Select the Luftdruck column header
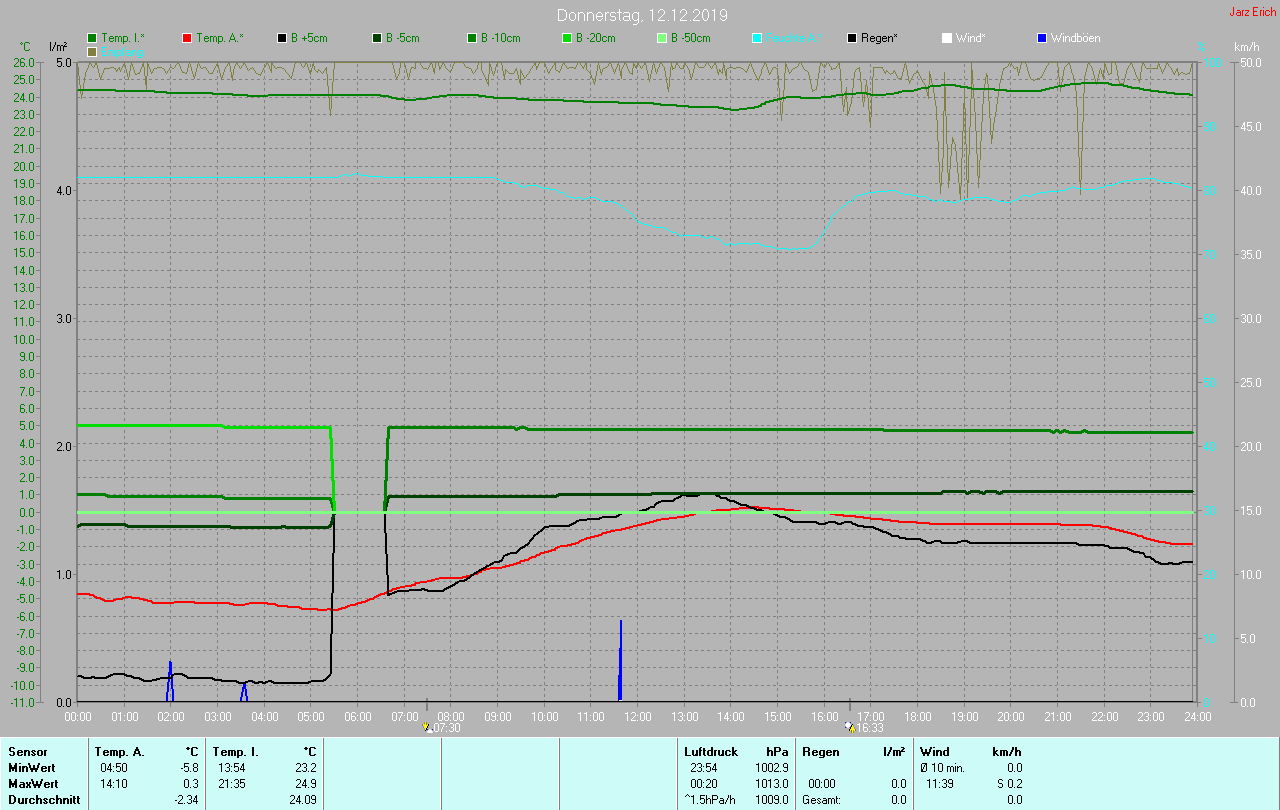 click(x=710, y=751)
